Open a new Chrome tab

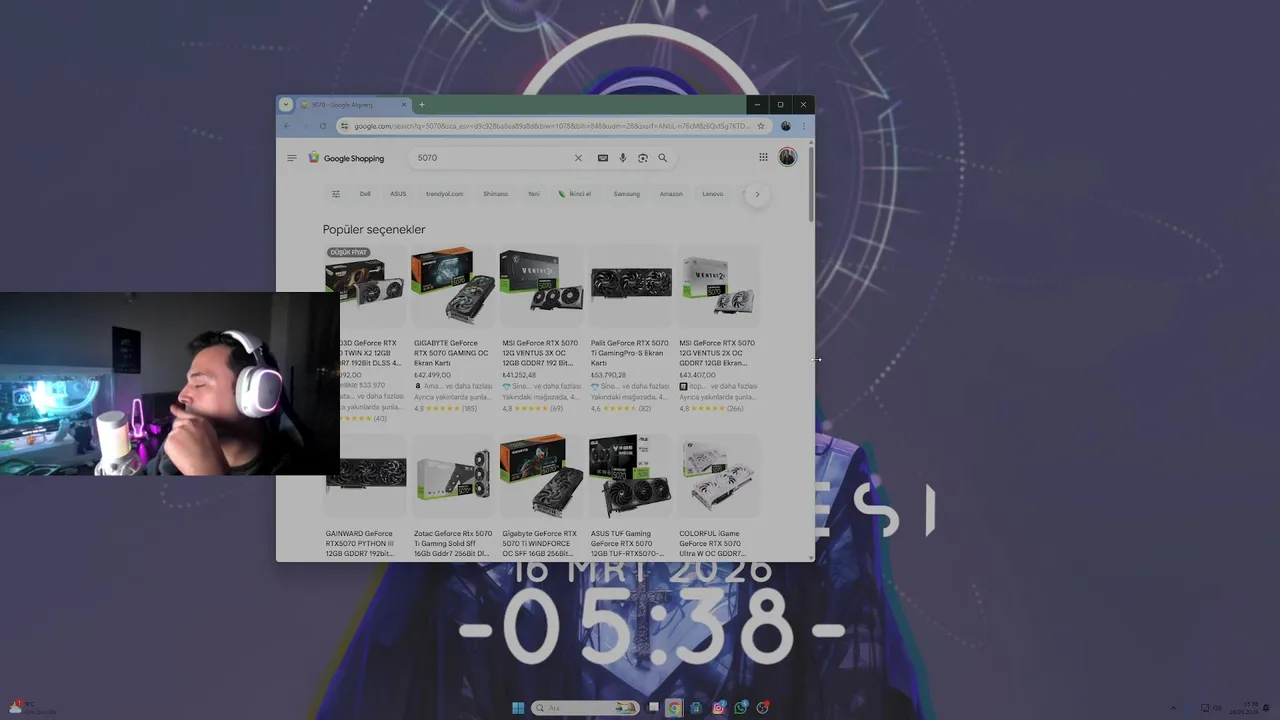[422, 104]
